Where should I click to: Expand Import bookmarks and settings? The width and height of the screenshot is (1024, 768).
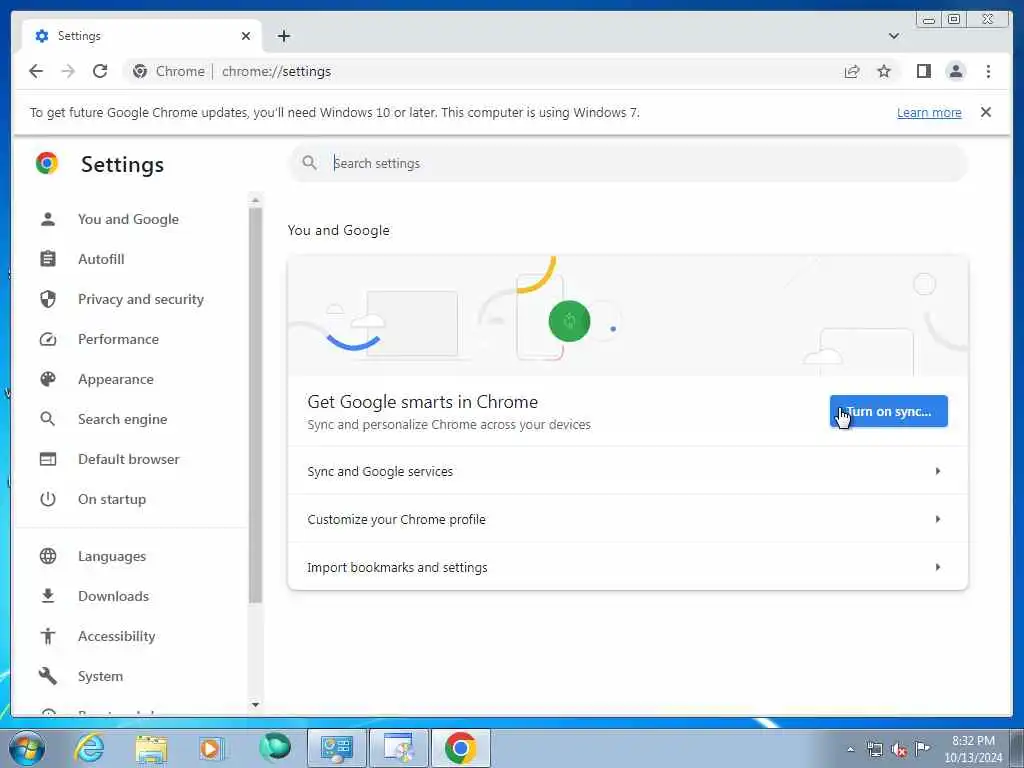[628, 567]
